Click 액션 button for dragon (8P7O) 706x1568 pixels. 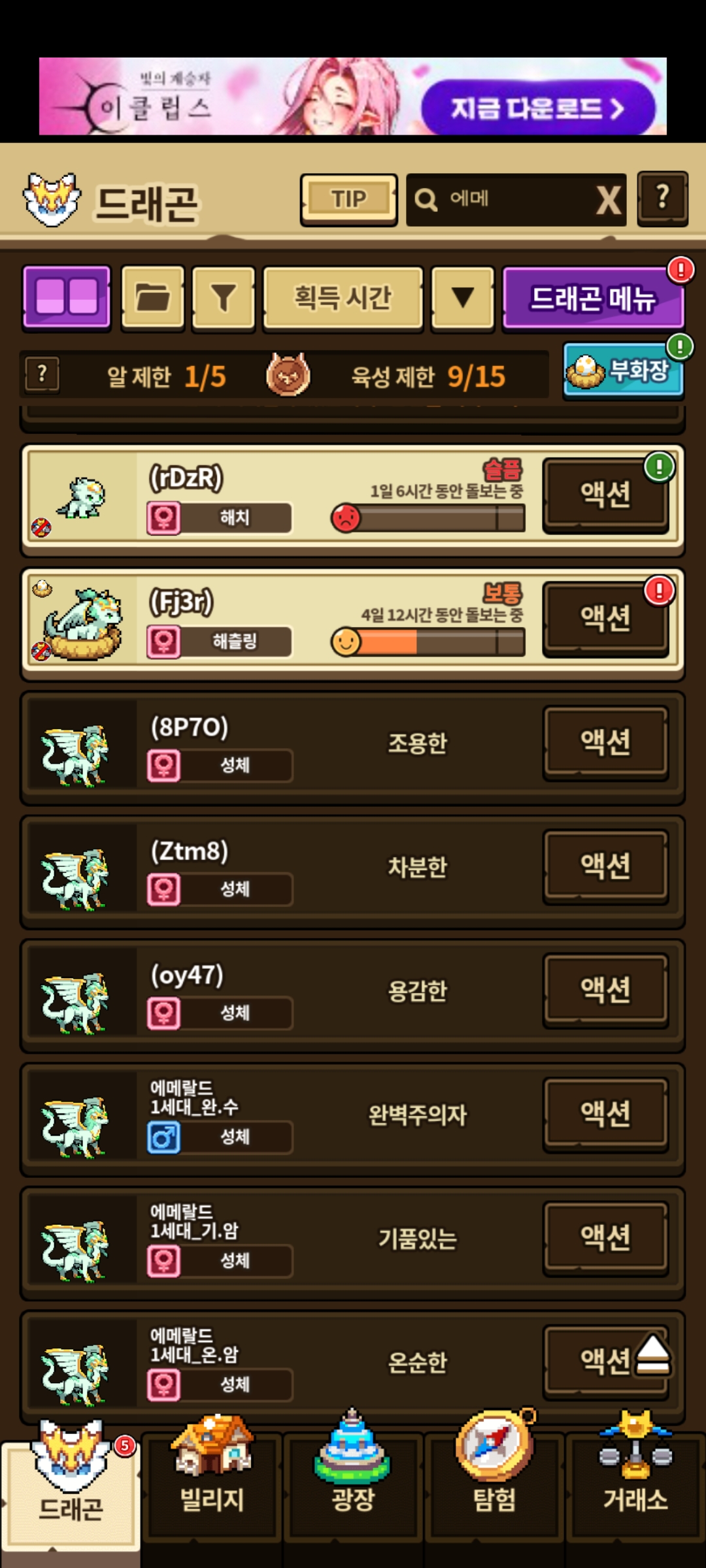[605, 743]
